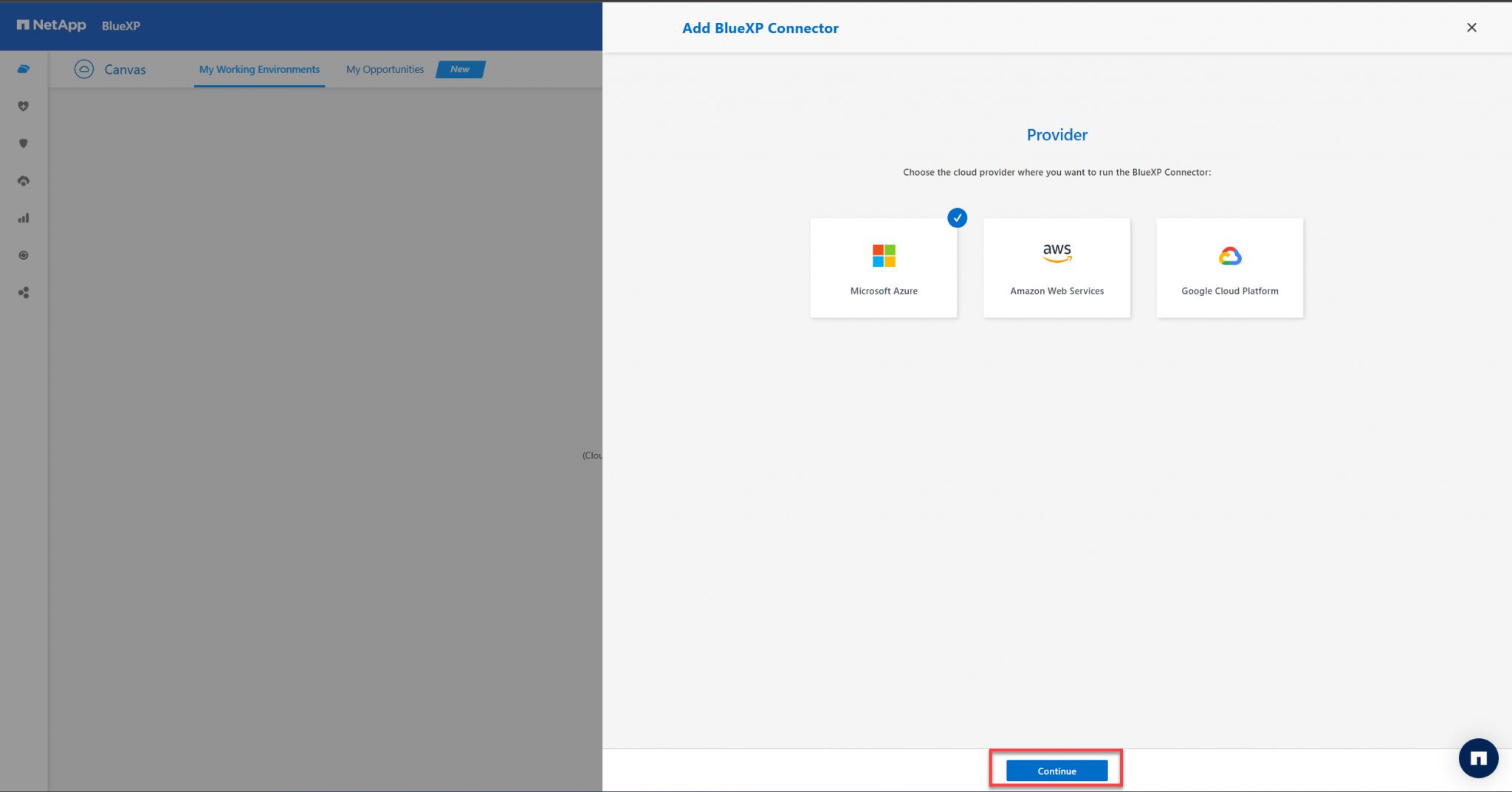This screenshot has height=792, width=1512.
Task: Click the Canvas cloud icon
Action: (84, 69)
